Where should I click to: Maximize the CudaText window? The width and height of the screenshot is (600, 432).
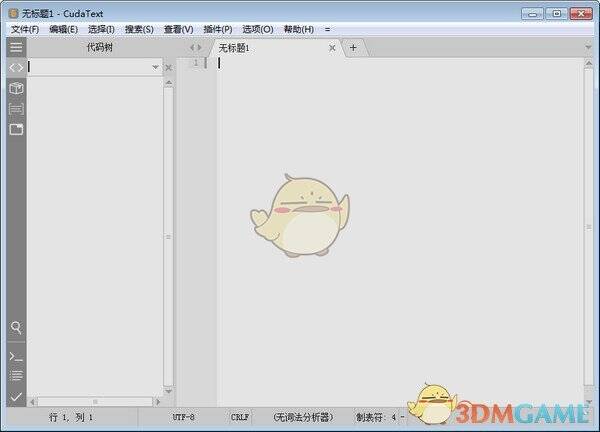[556, 14]
